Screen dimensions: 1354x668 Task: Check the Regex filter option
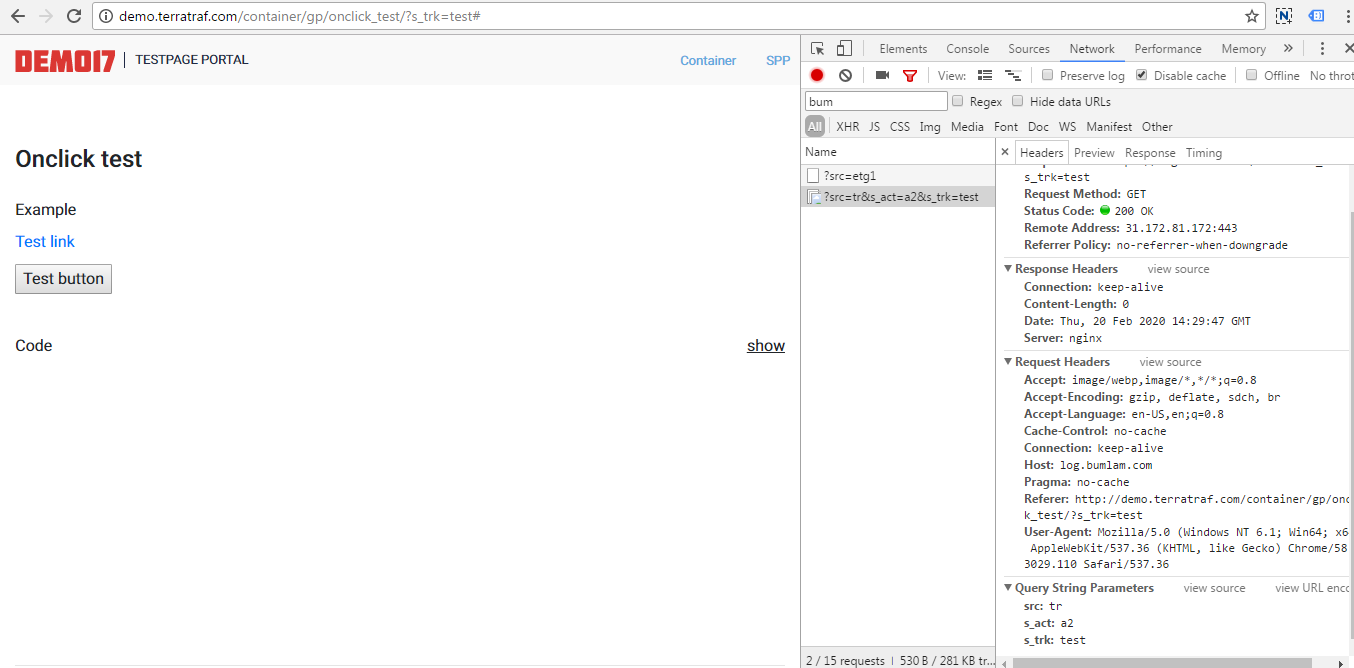[x=958, y=101]
